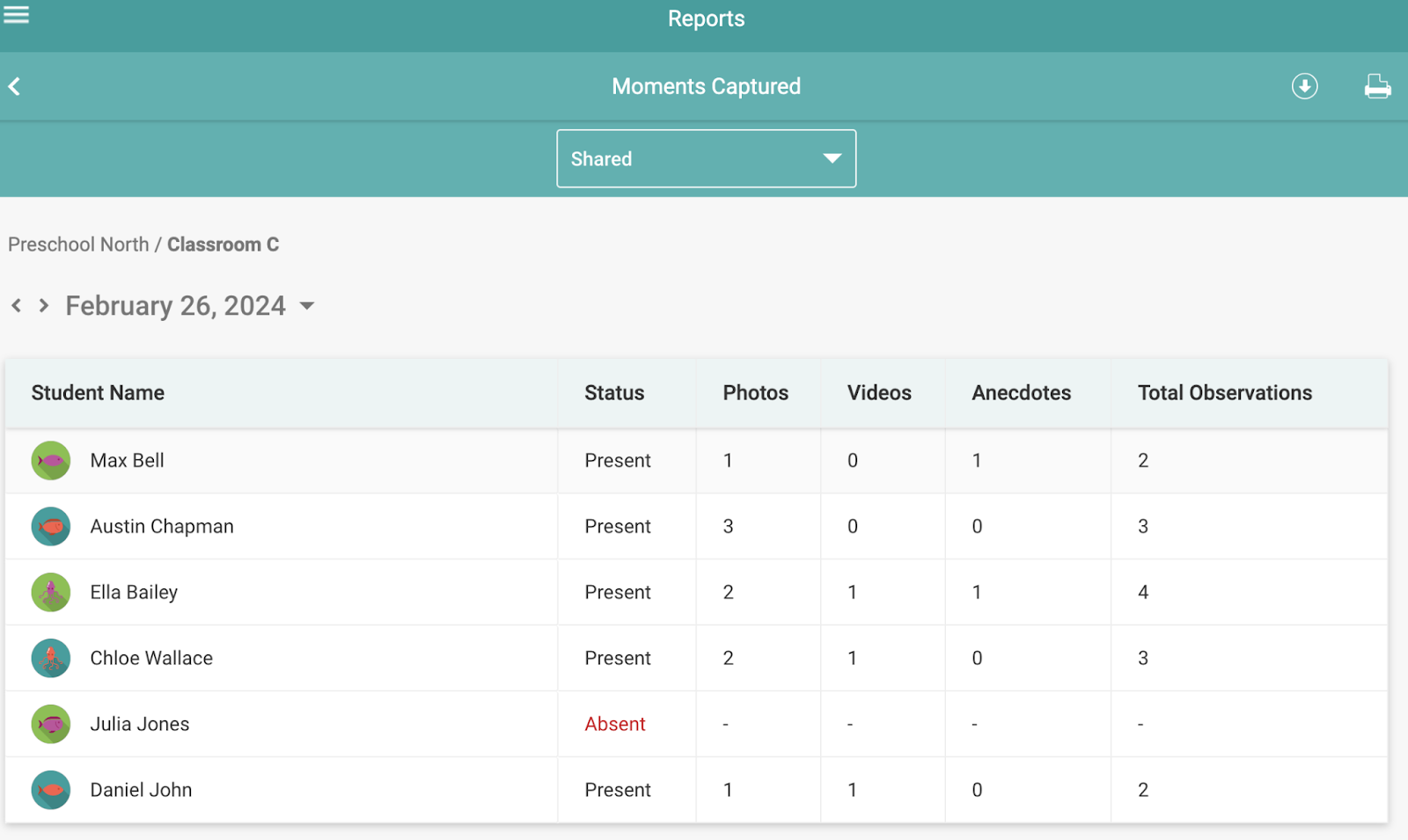
Task: Click Daniel John's orange fish avatar
Action: [51, 790]
